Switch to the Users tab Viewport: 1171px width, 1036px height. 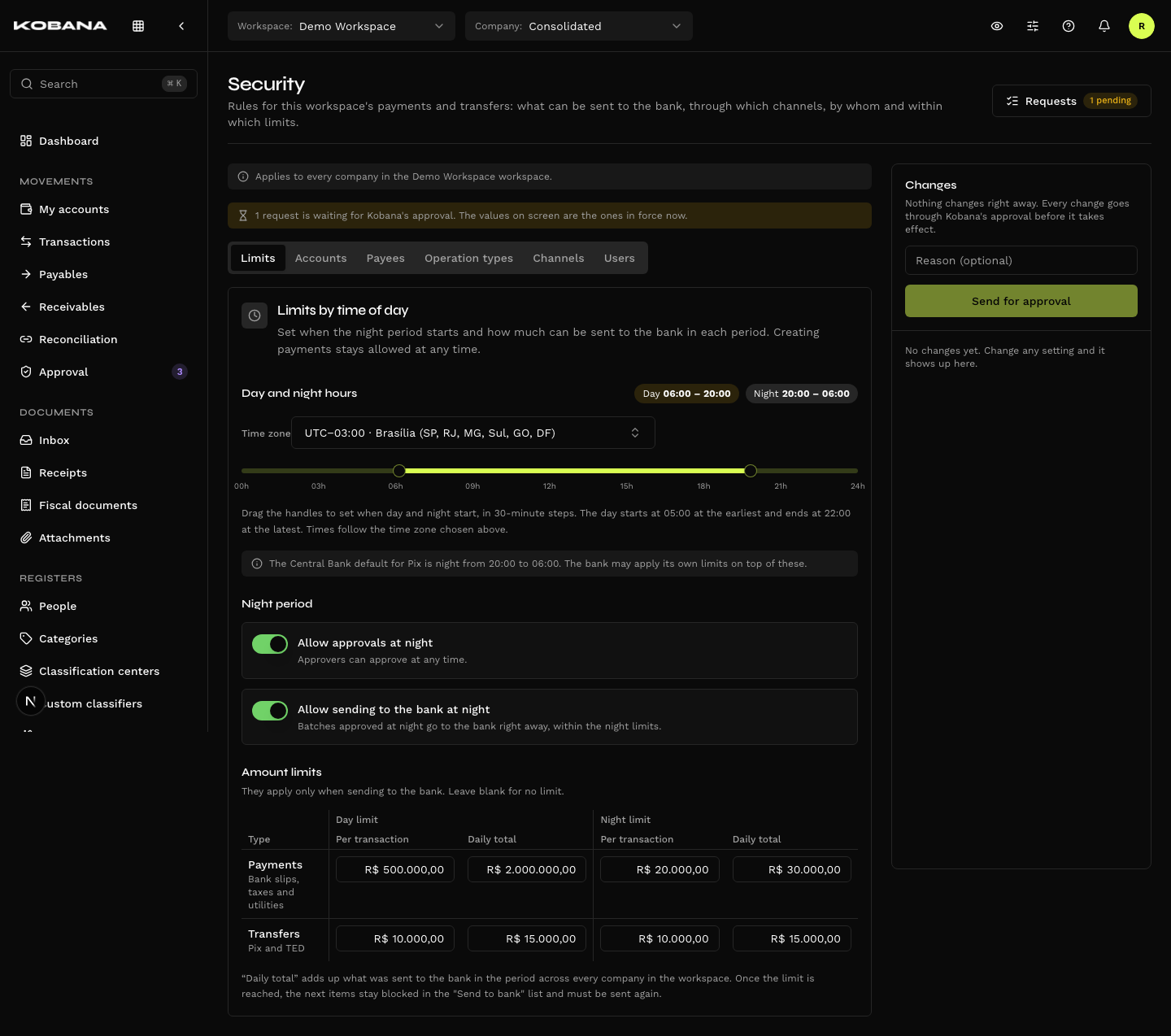tap(620, 258)
